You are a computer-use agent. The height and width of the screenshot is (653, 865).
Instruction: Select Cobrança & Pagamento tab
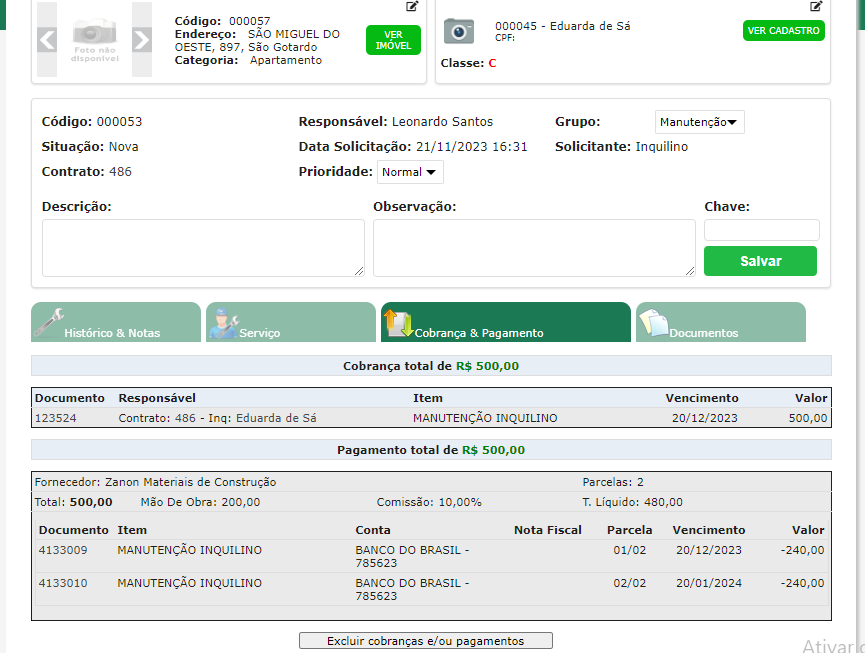[506, 322]
